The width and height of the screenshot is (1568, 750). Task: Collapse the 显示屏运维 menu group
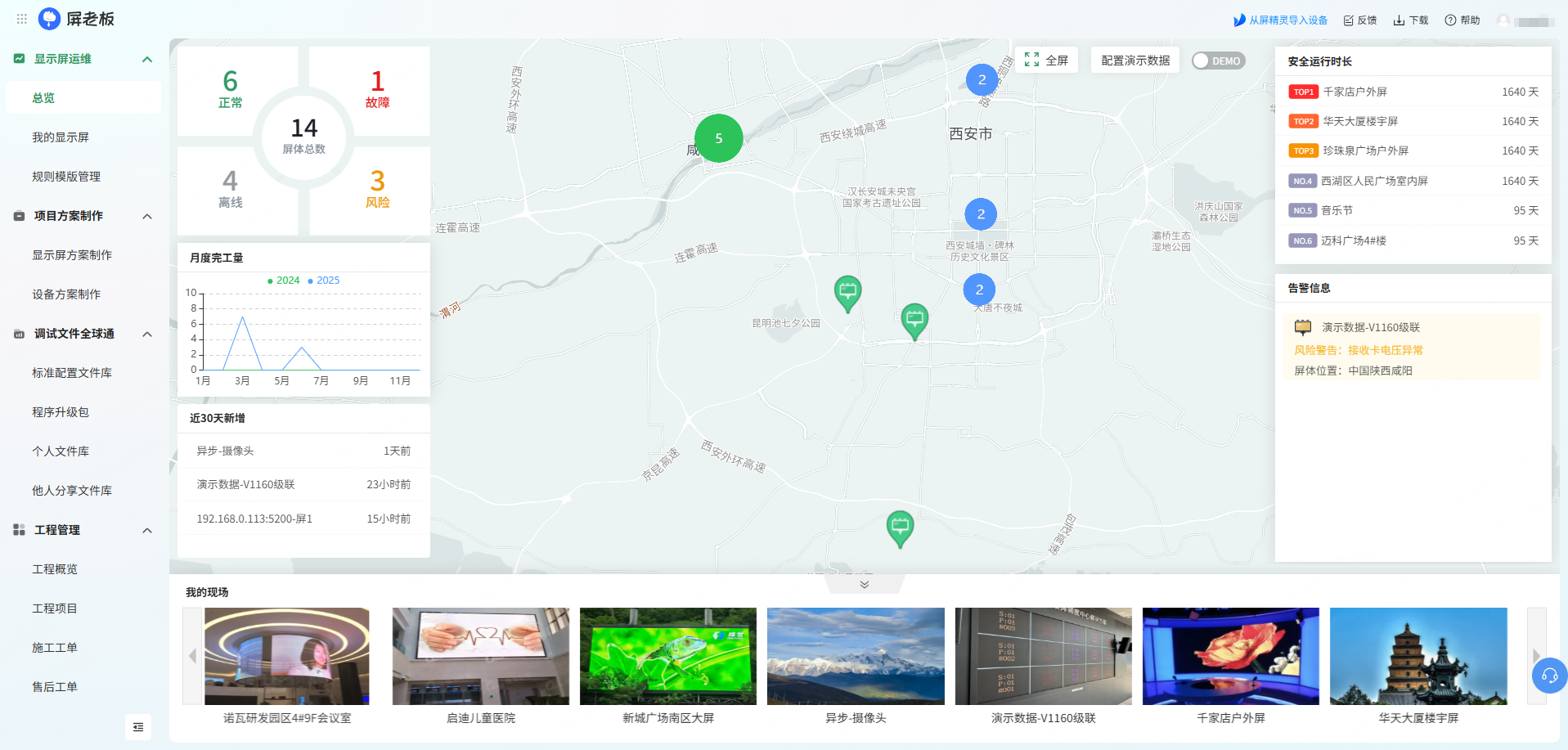(147, 59)
